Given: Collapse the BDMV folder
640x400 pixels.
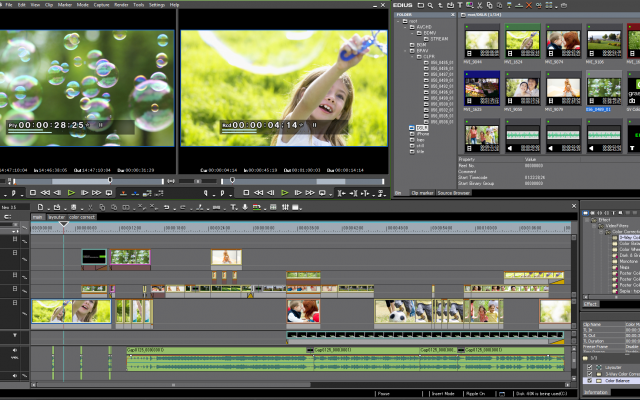Looking at the screenshot, I should 412,33.
